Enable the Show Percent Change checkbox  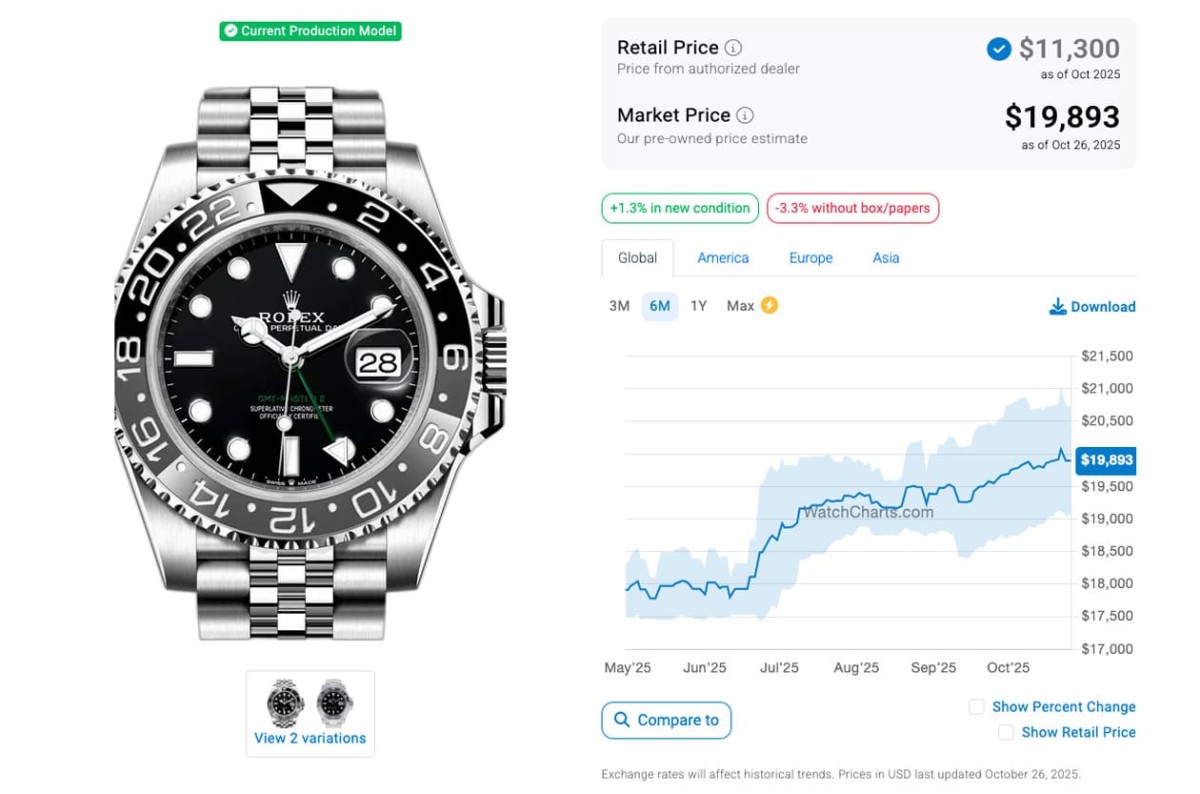977,707
